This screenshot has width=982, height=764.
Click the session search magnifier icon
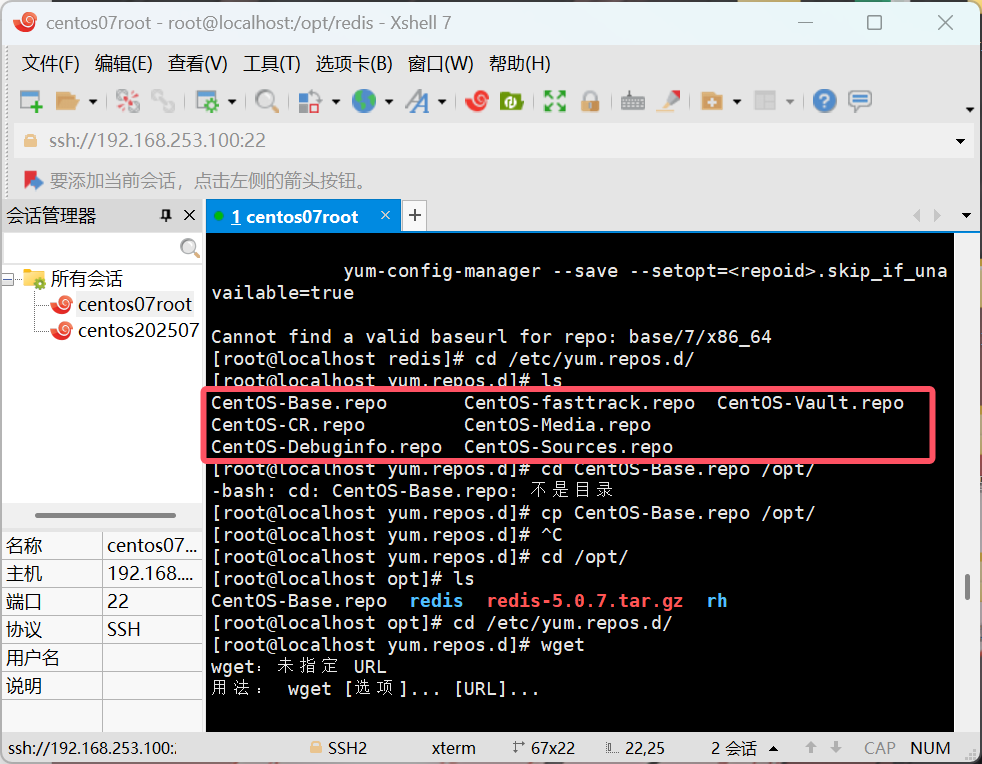click(190, 248)
